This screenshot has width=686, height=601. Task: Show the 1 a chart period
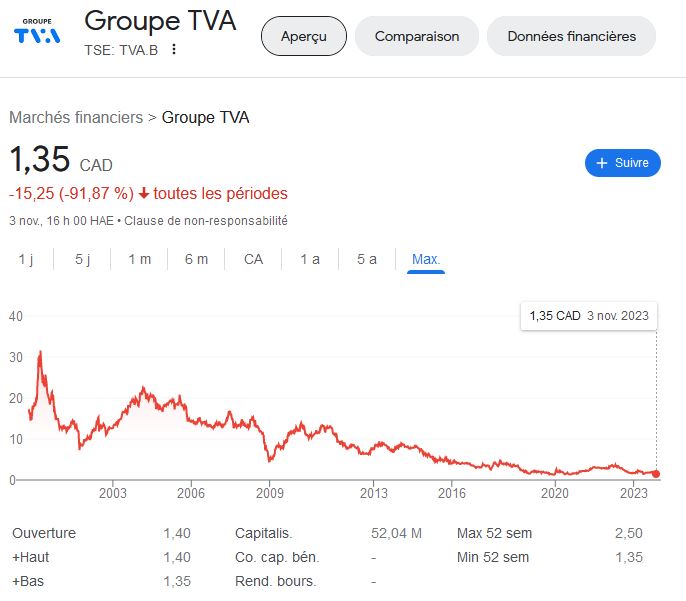coord(310,259)
